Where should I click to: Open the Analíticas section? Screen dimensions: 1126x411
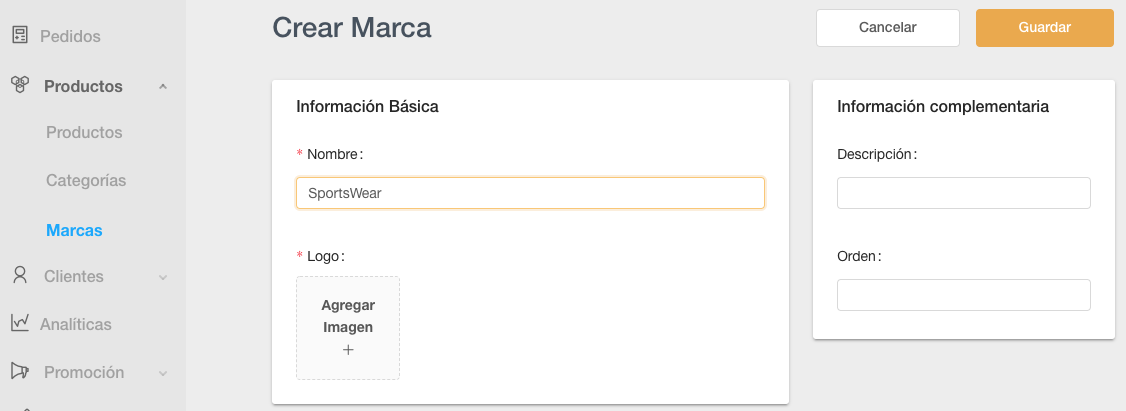(75, 324)
